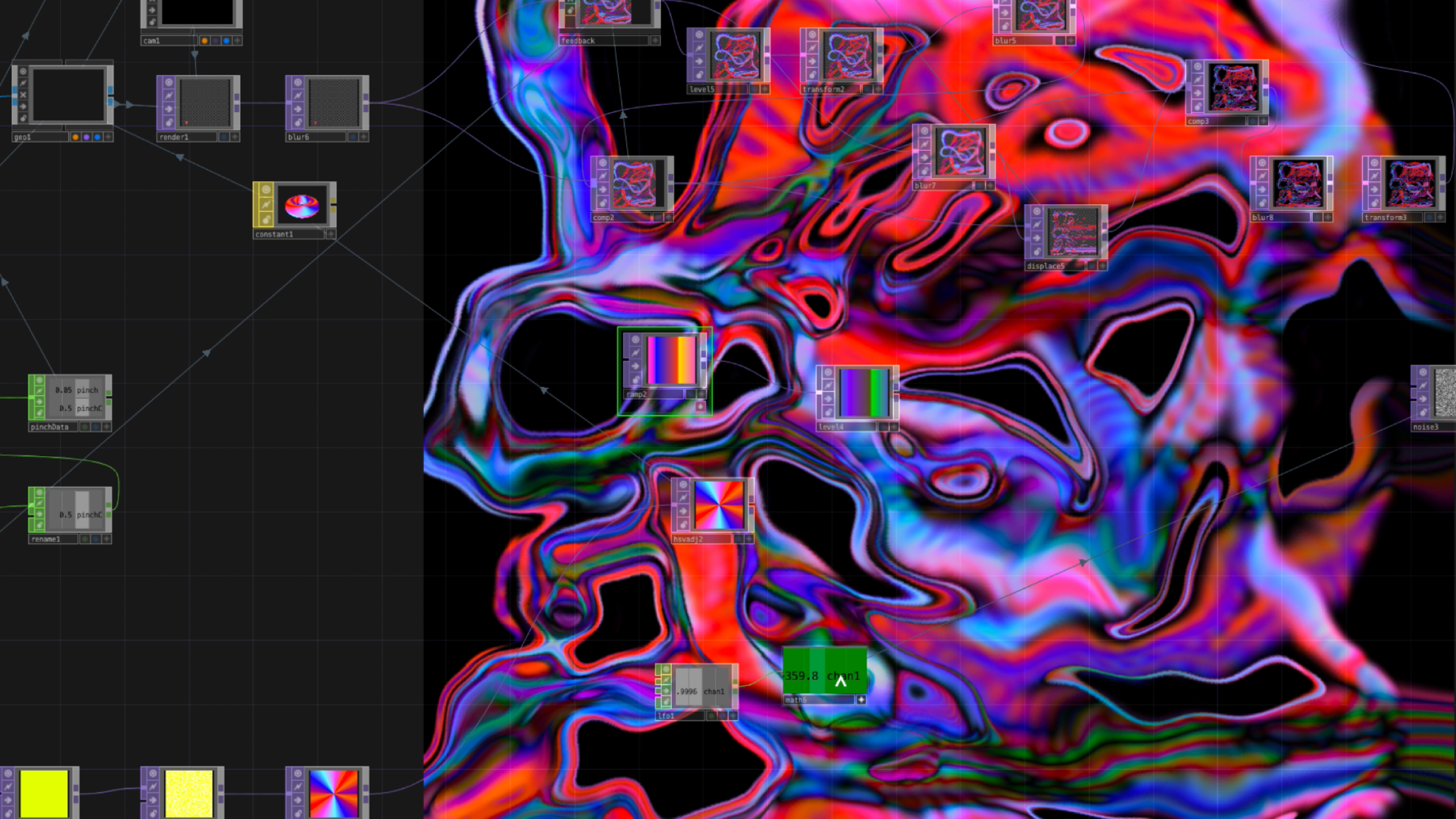This screenshot has width=1456, height=819.
Task: Click the bypass arrow on level4
Action: click(828, 399)
